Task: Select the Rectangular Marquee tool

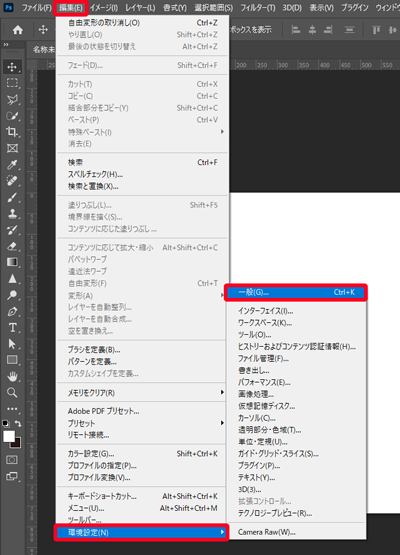Action: click(x=12, y=83)
